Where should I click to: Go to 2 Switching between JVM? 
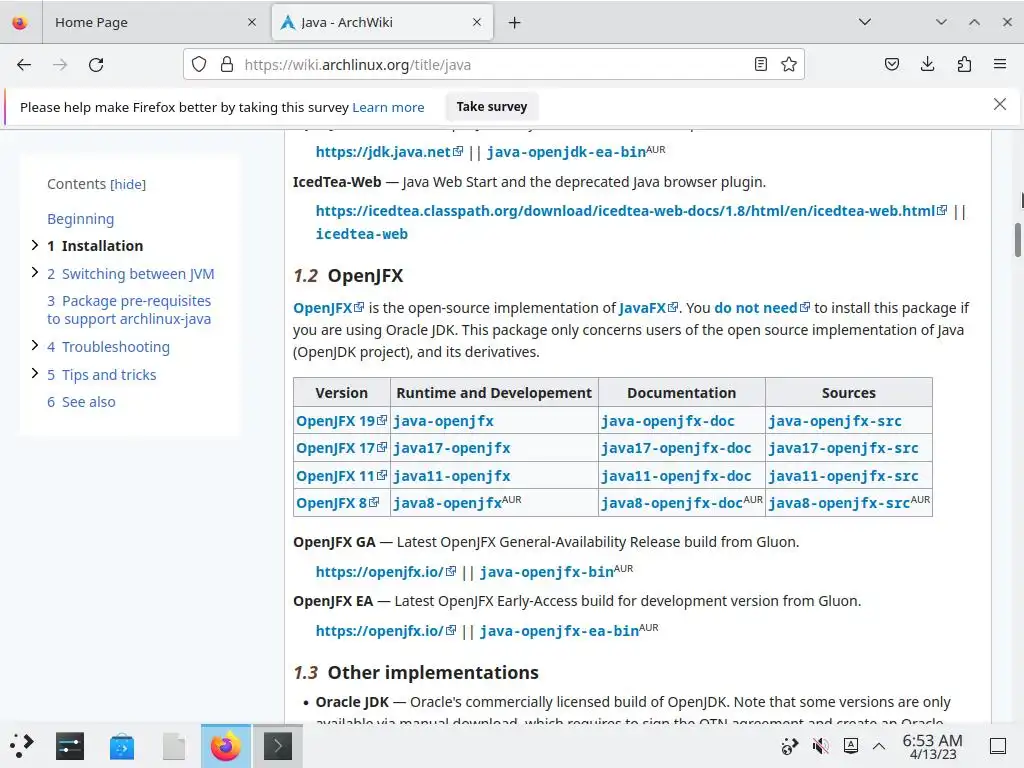click(x=131, y=274)
